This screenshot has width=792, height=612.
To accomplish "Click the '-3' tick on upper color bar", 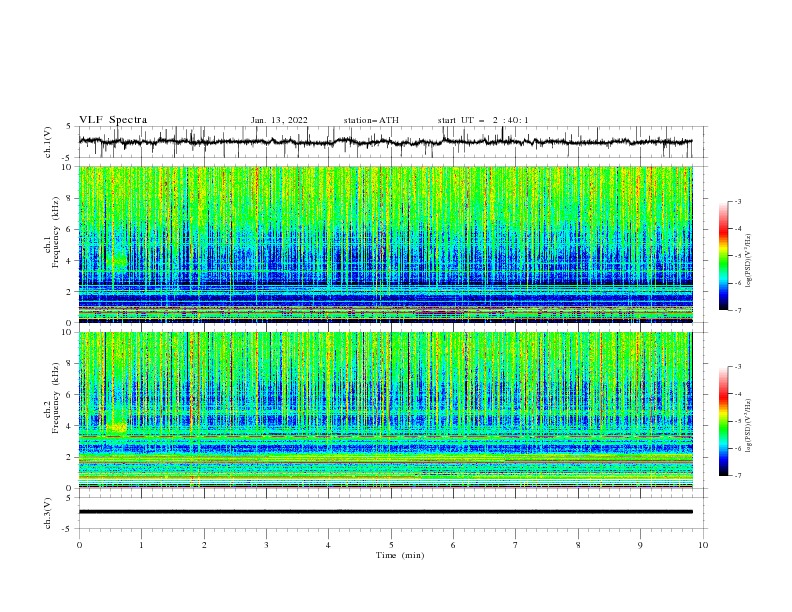I will [737, 201].
